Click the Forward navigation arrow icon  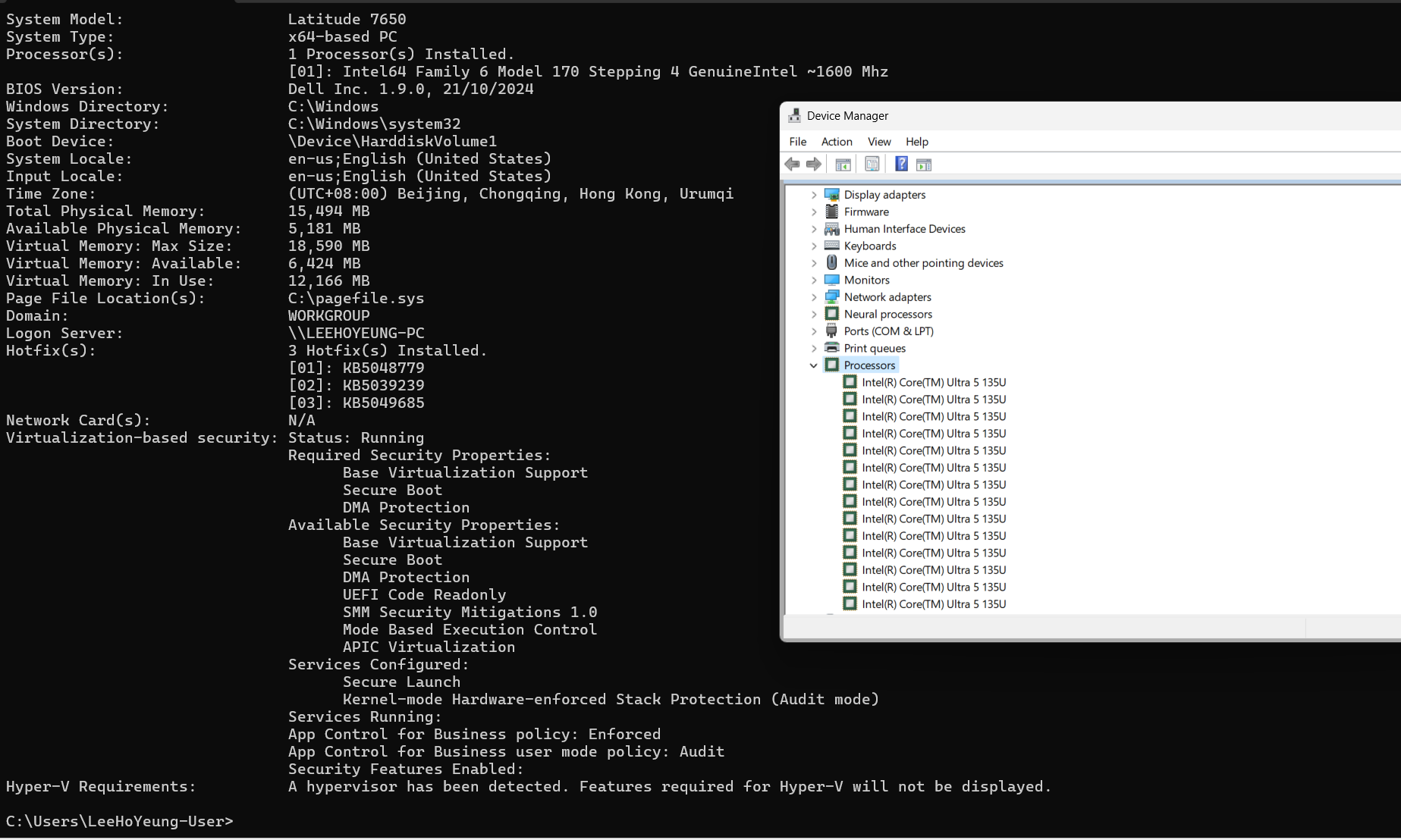tap(814, 164)
